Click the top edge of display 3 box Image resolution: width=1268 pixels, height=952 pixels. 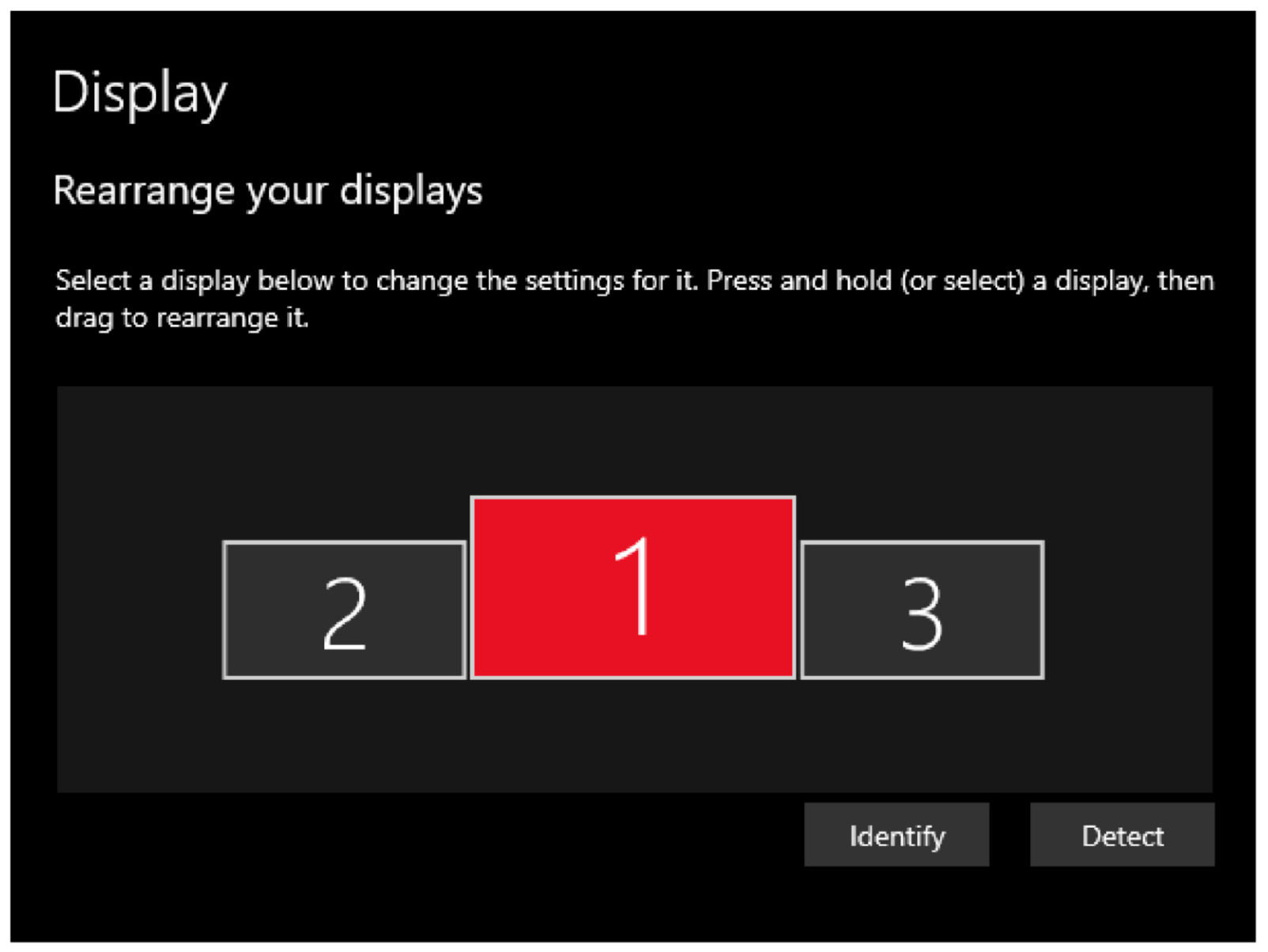pyautogui.click(x=922, y=543)
